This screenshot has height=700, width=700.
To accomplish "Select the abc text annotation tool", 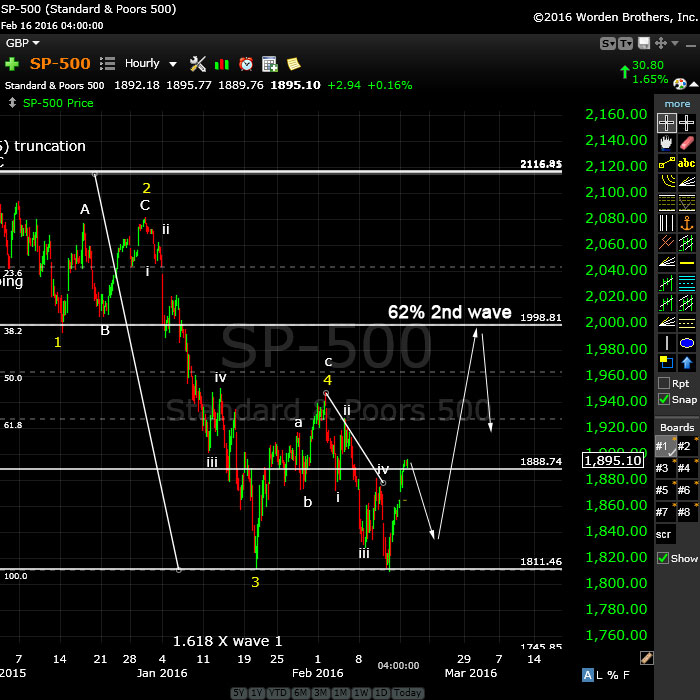I will [687, 163].
